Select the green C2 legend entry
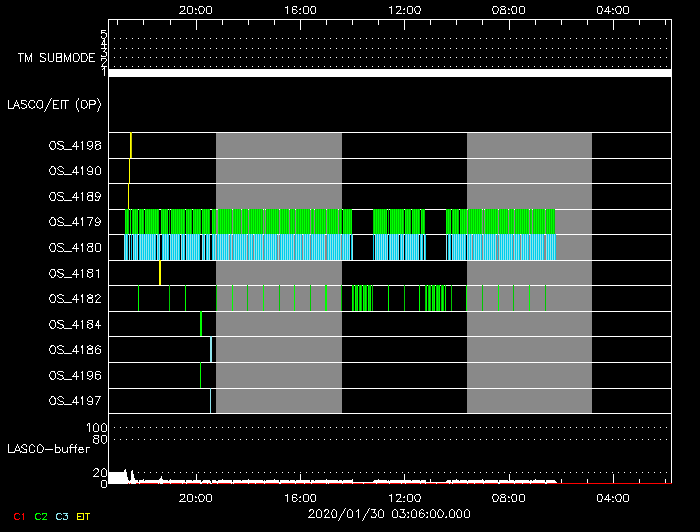 click(x=41, y=516)
